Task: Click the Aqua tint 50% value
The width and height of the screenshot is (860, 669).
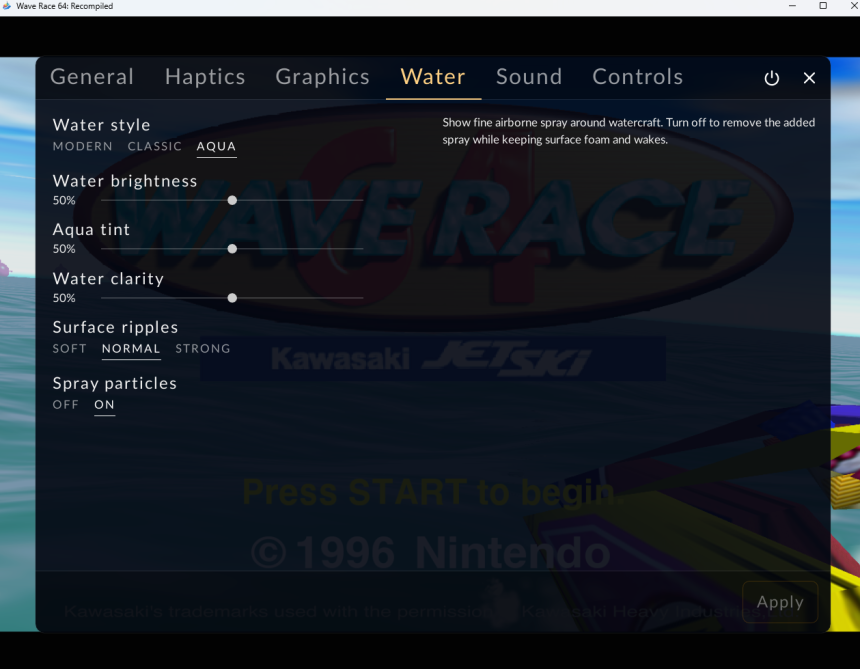Action: (x=64, y=249)
